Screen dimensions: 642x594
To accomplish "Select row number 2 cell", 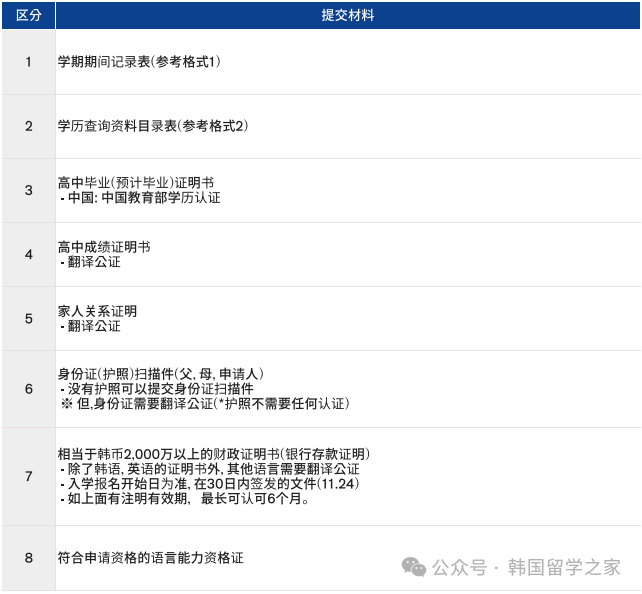I will pyautogui.click(x=28, y=126).
